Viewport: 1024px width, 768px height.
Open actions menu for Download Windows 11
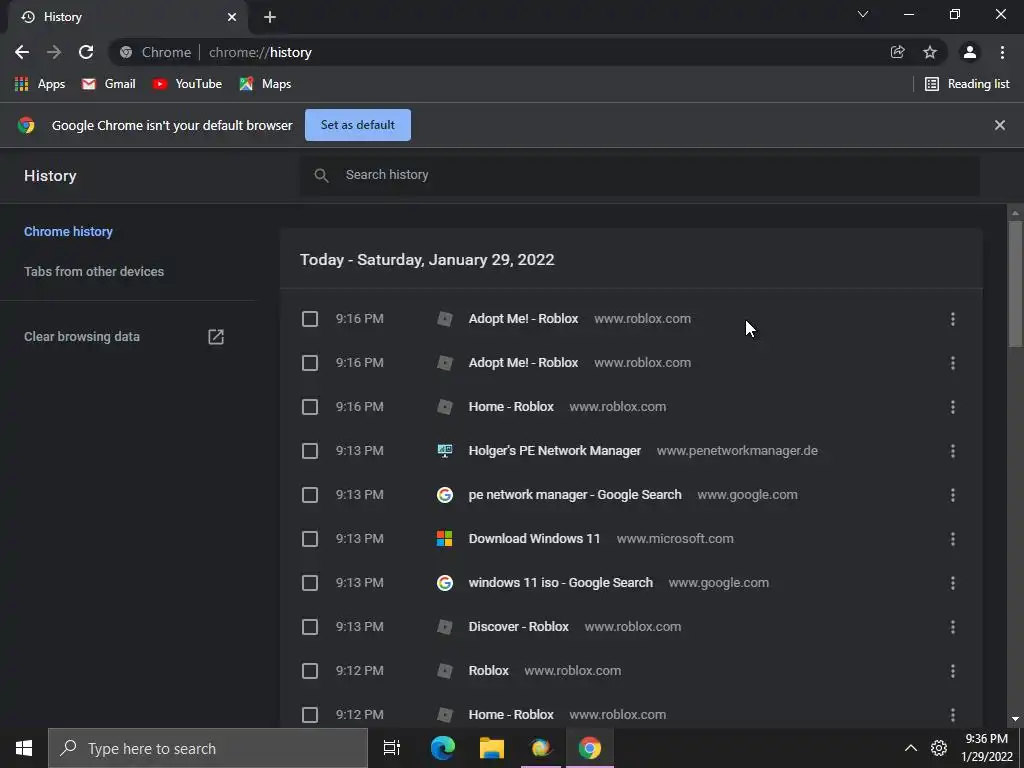pos(953,539)
